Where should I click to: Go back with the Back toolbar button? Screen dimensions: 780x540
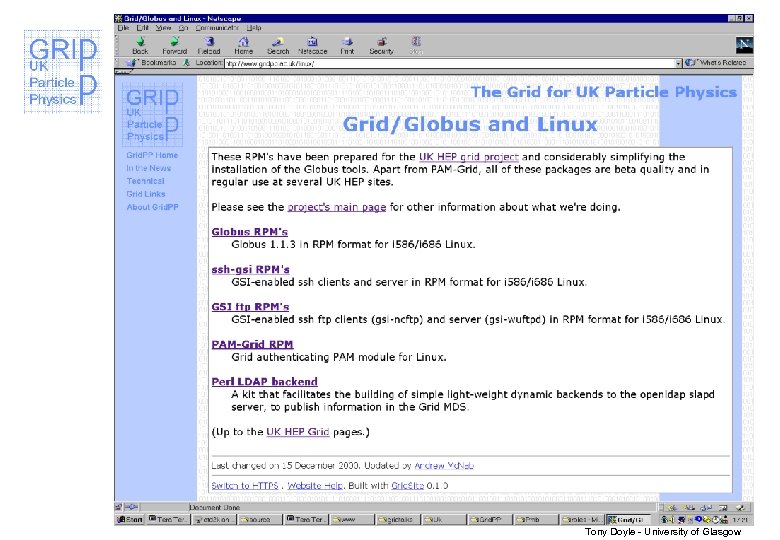(x=140, y=45)
